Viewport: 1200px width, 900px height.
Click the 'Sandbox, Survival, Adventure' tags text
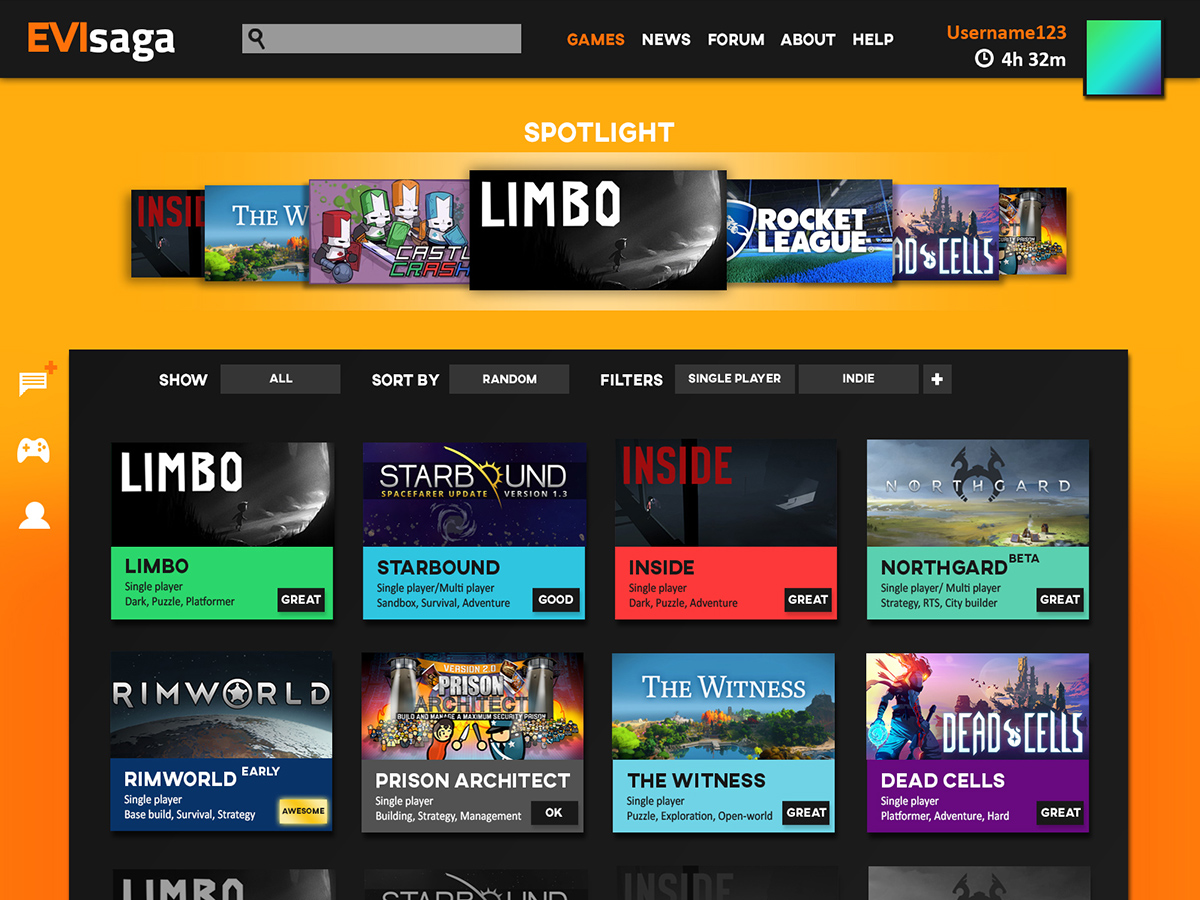pyautogui.click(x=443, y=603)
